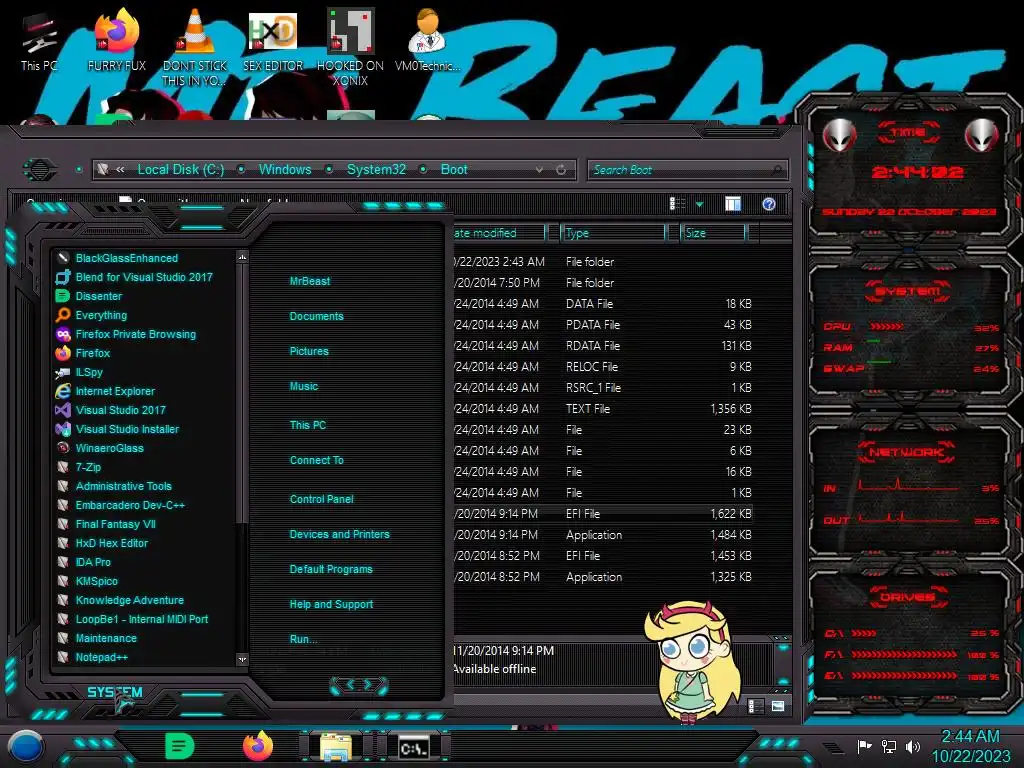Launch ILSpy from Start menu
Screen dimensions: 1024x768
click(x=80, y=372)
